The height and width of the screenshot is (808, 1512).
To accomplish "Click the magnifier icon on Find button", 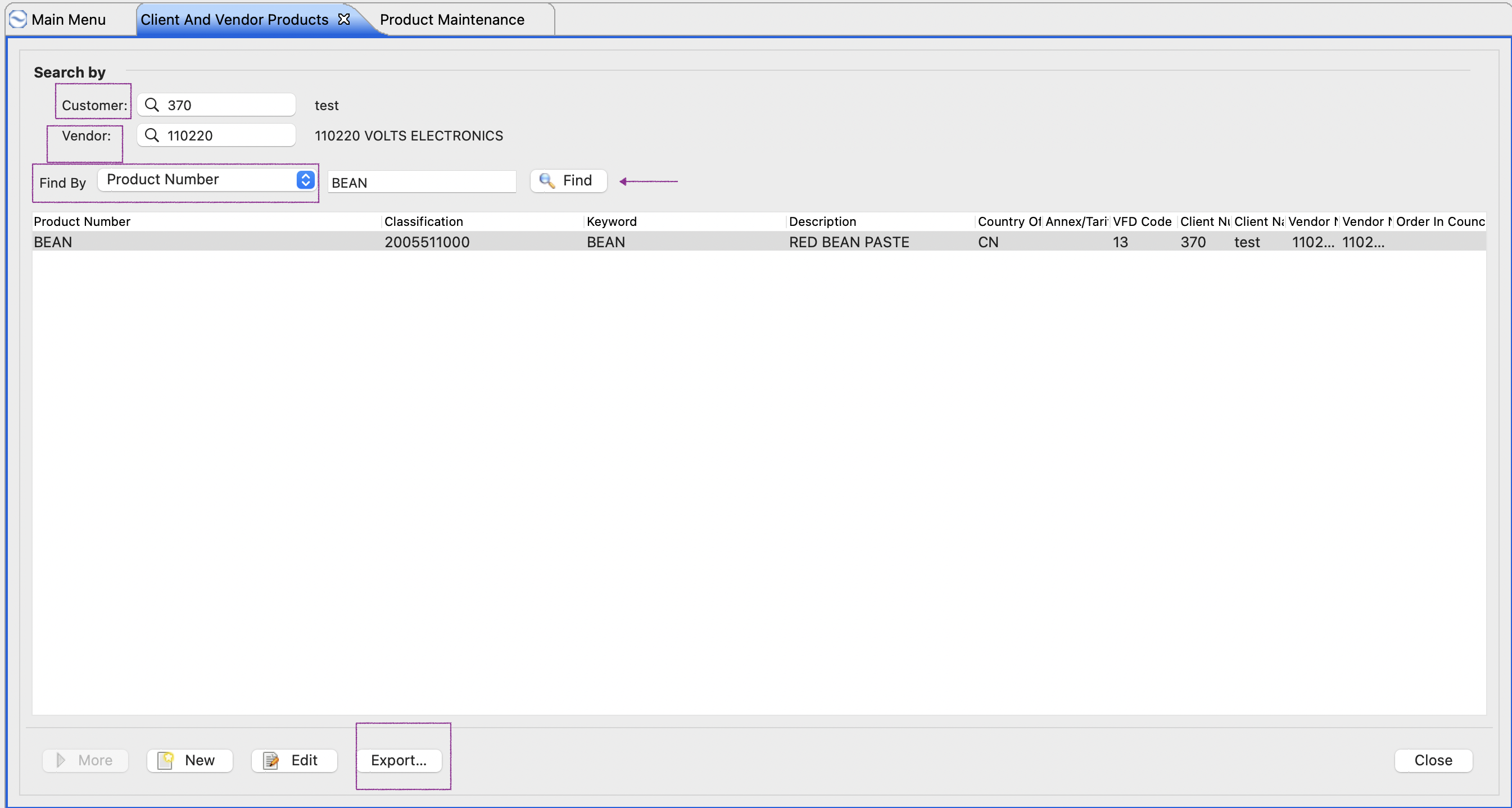I will pos(547,181).
